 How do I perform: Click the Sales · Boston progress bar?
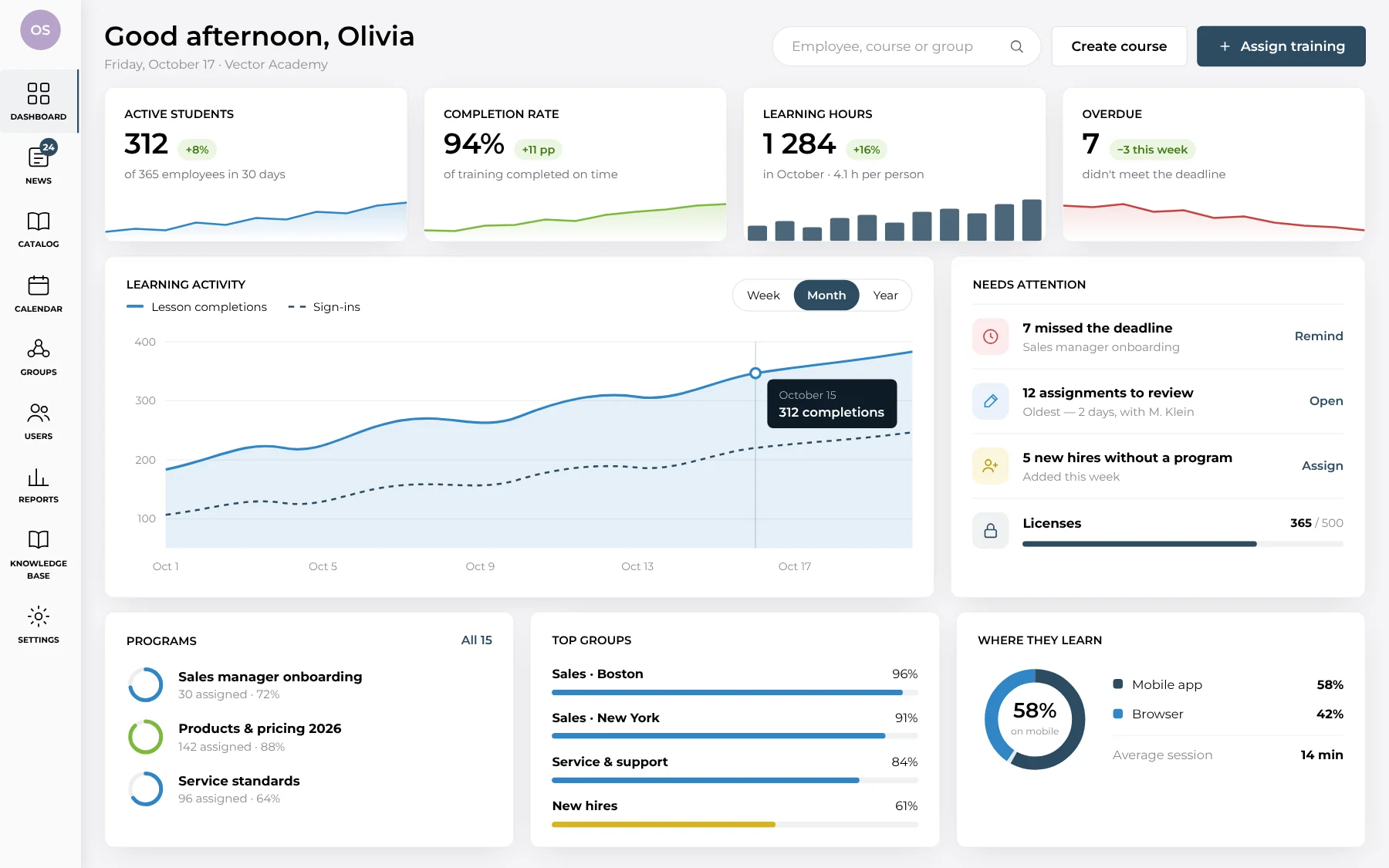pyautogui.click(x=735, y=693)
